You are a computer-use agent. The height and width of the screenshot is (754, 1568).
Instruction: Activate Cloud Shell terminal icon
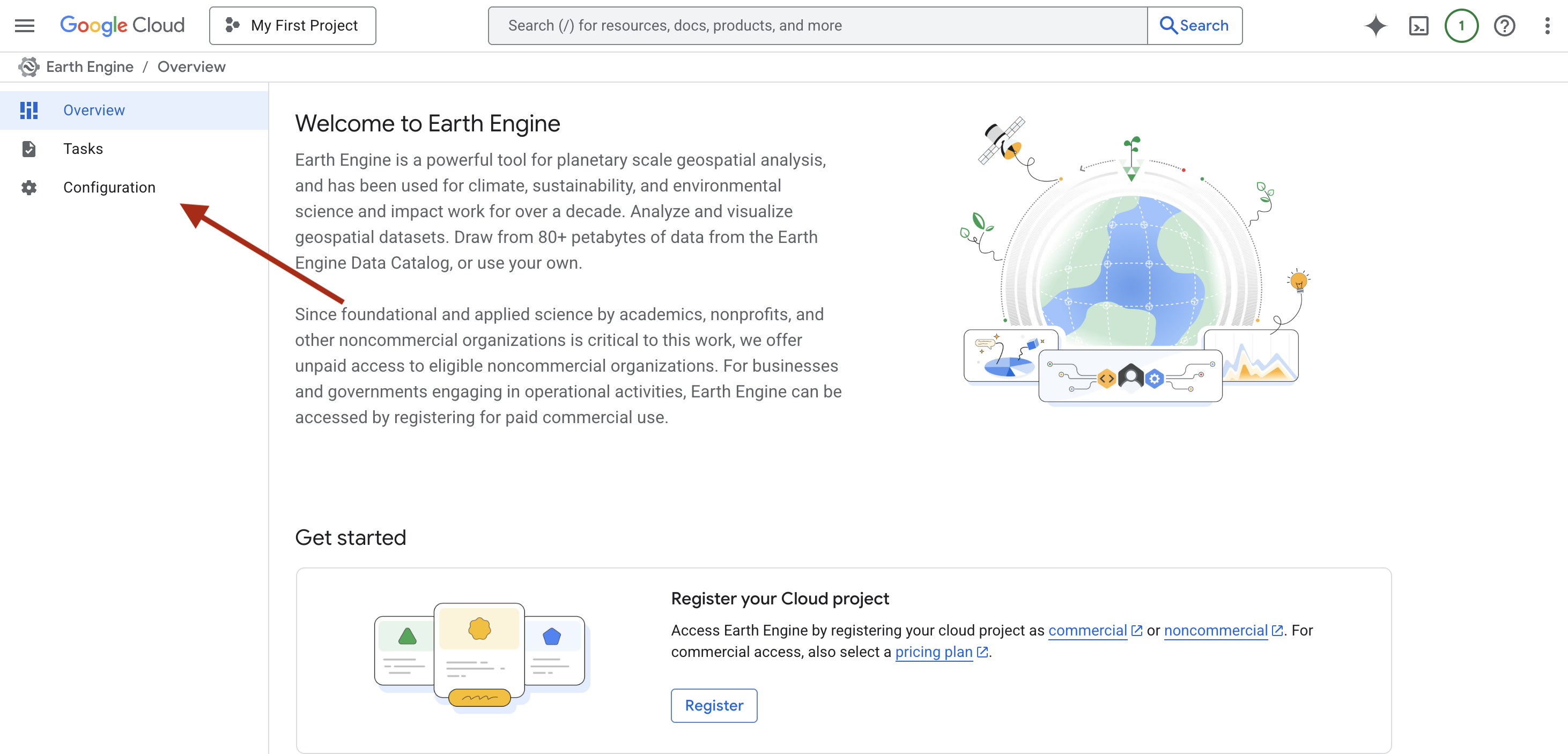coord(1418,26)
